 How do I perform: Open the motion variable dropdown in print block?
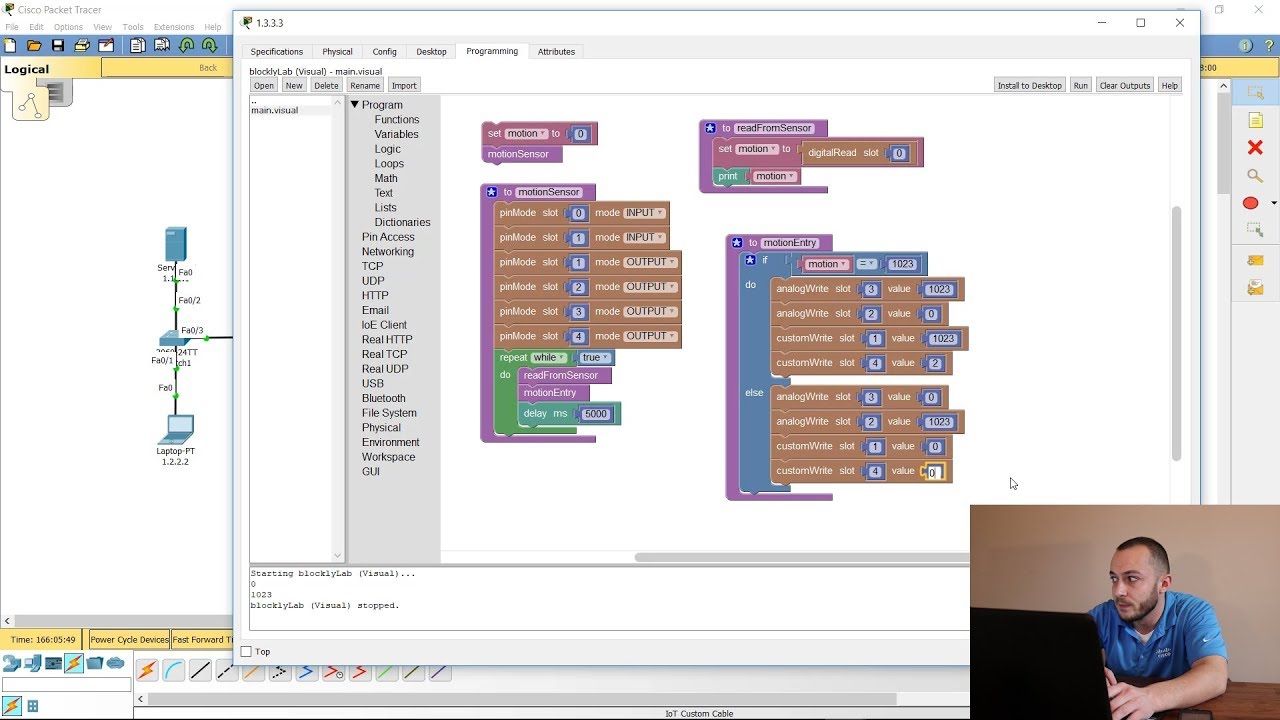(x=775, y=176)
